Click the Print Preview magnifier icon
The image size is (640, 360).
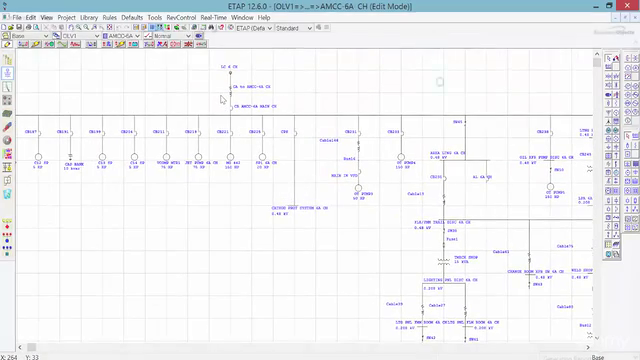(36, 27)
